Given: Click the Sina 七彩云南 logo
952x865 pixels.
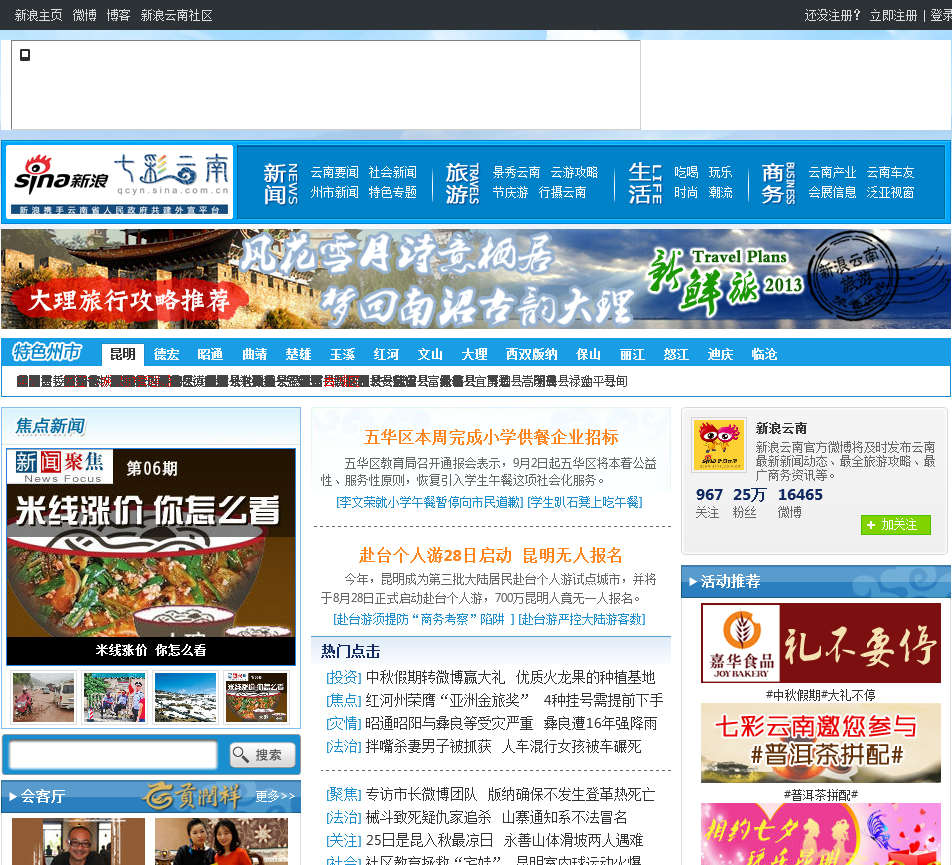Looking at the screenshot, I should (x=120, y=180).
